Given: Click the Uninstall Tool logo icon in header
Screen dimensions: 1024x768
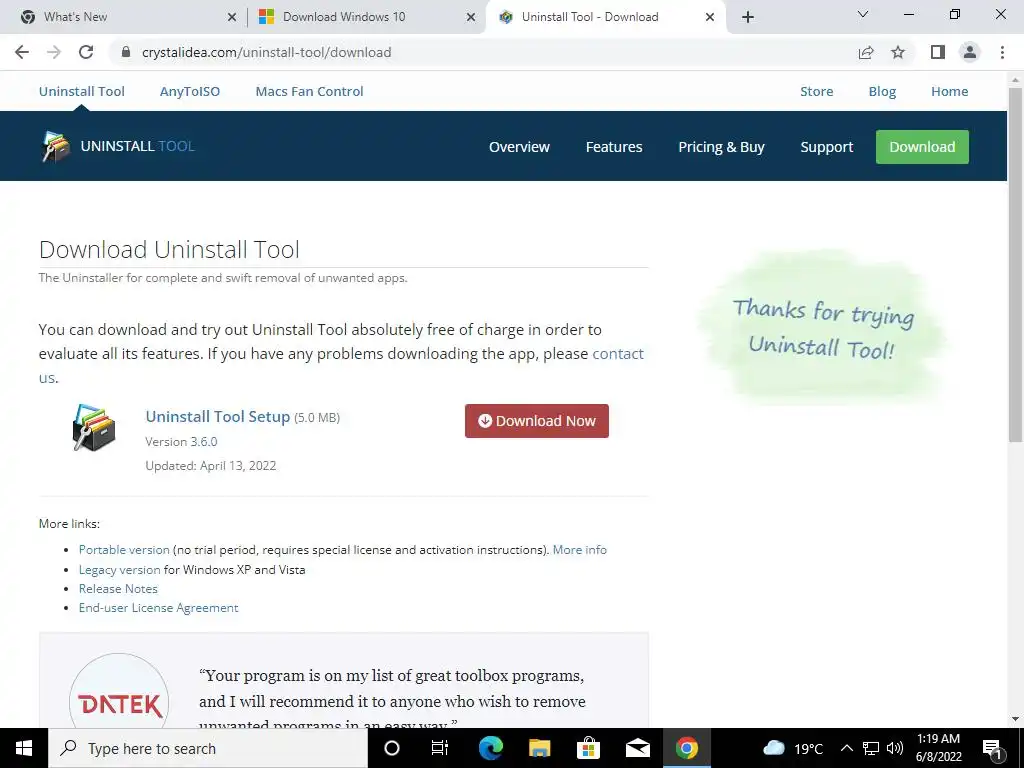Looking at the screenshot, I should click(56, 146).
